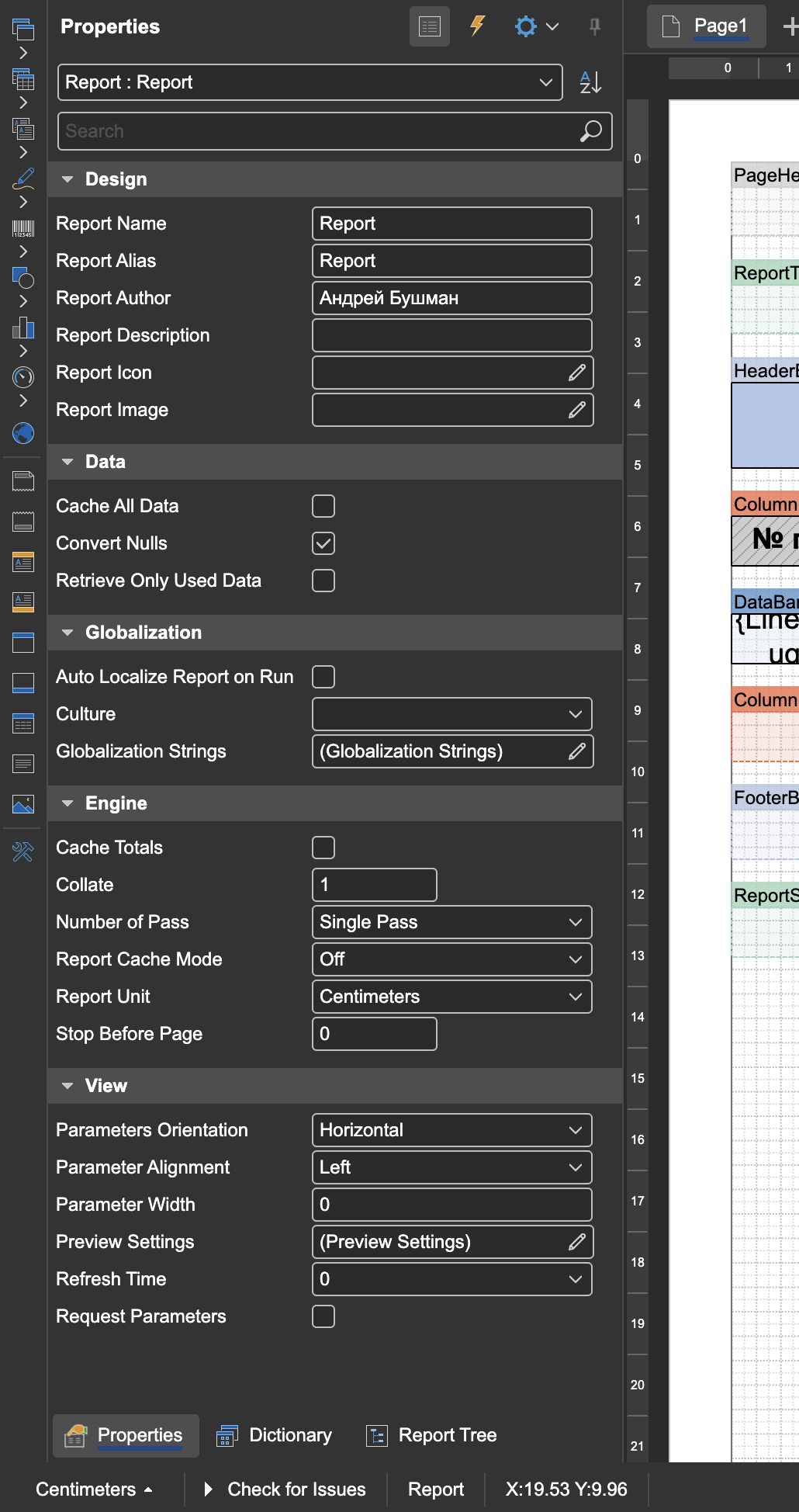Viewport: 799px width, 1512px height.
Task: Edit Report Icon with pencil button
Action: point(577,373)
